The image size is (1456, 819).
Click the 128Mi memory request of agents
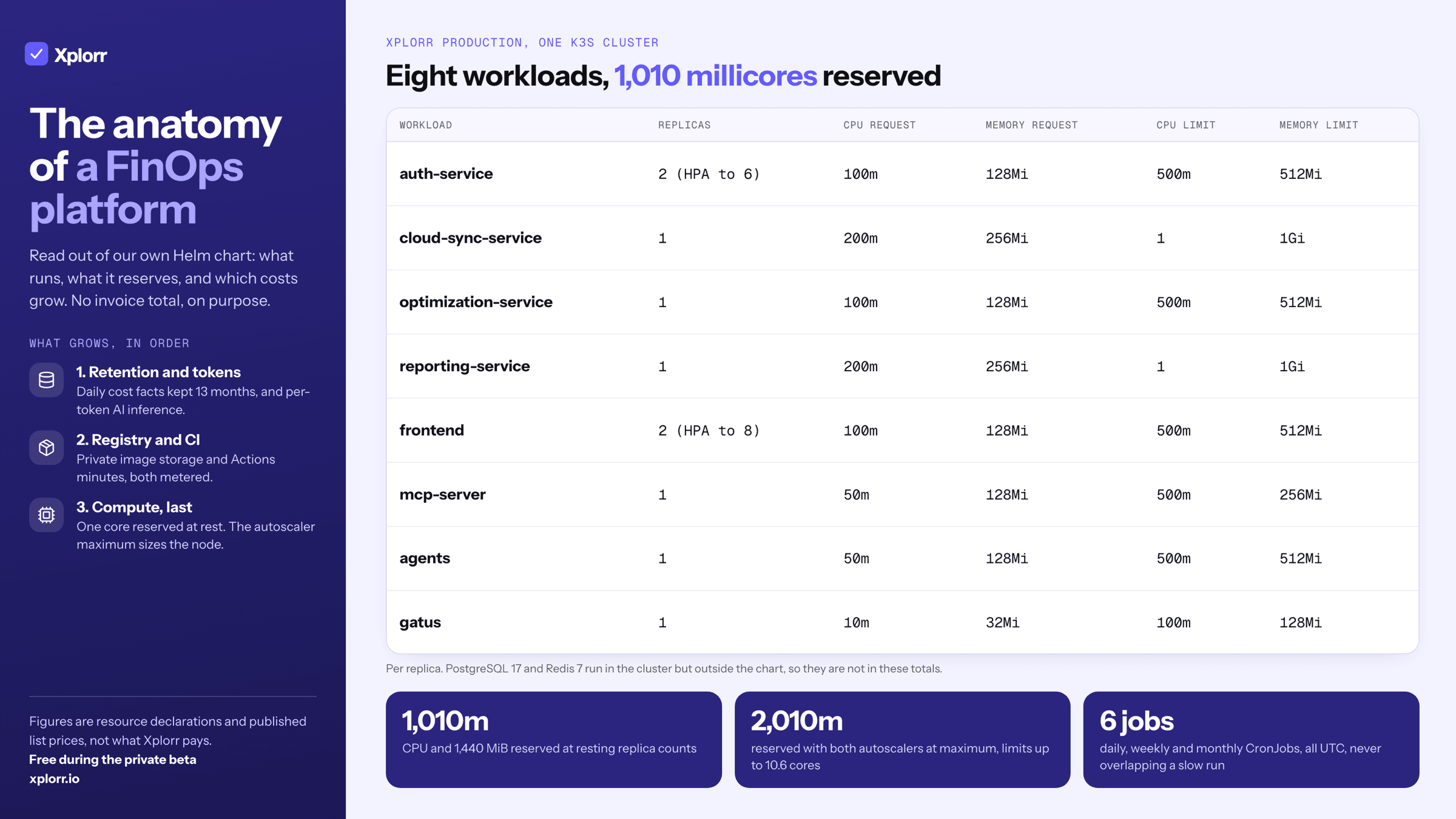1006,559
